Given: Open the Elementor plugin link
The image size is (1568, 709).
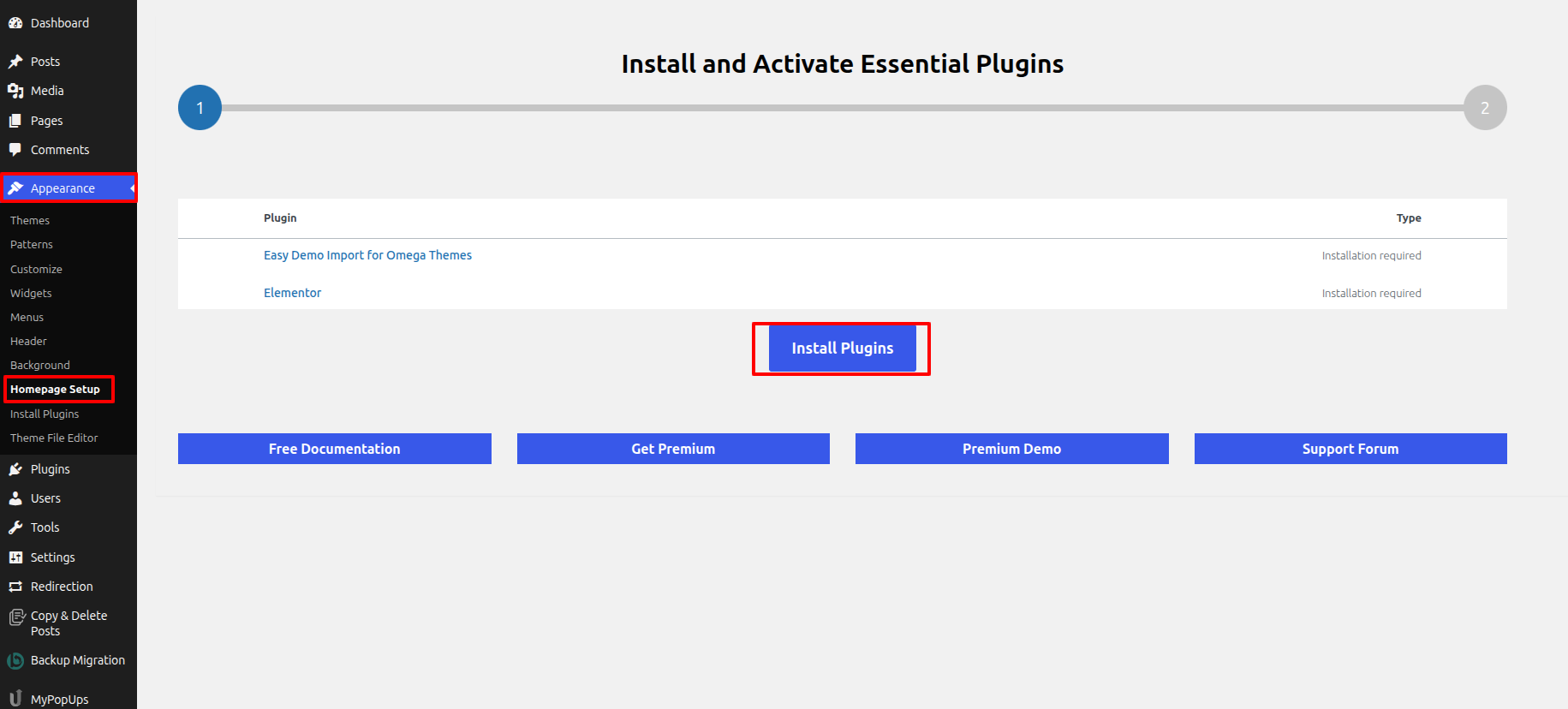Looking at the screenshot, I should point(292,293).
